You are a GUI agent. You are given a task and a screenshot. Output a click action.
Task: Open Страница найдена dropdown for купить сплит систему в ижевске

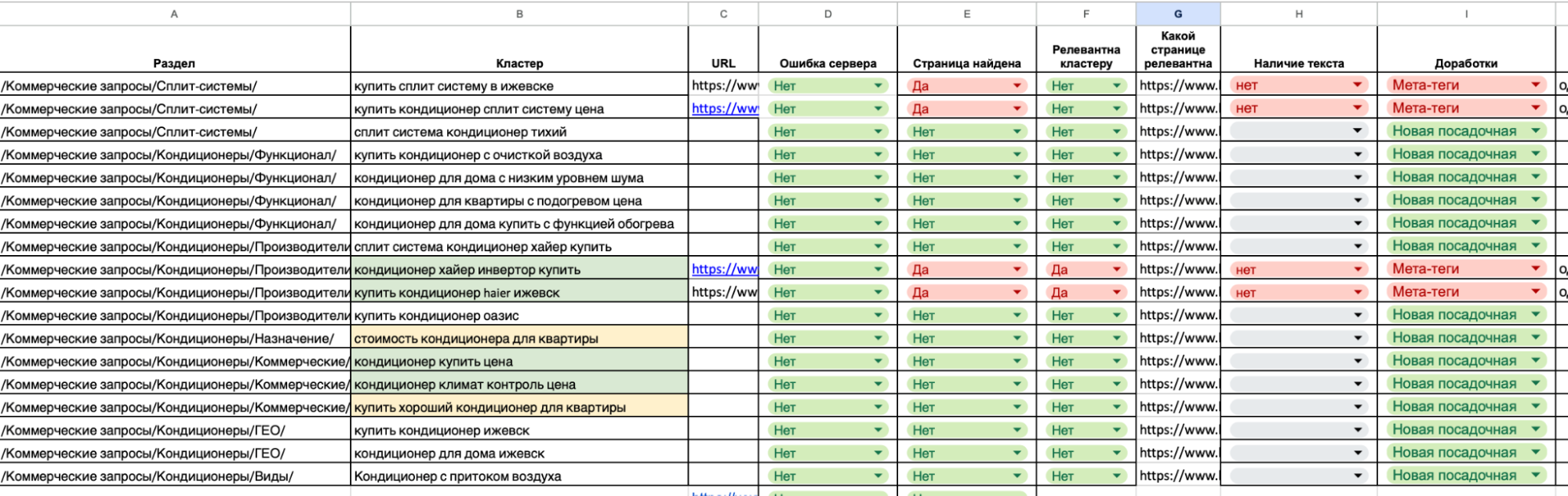966,86
